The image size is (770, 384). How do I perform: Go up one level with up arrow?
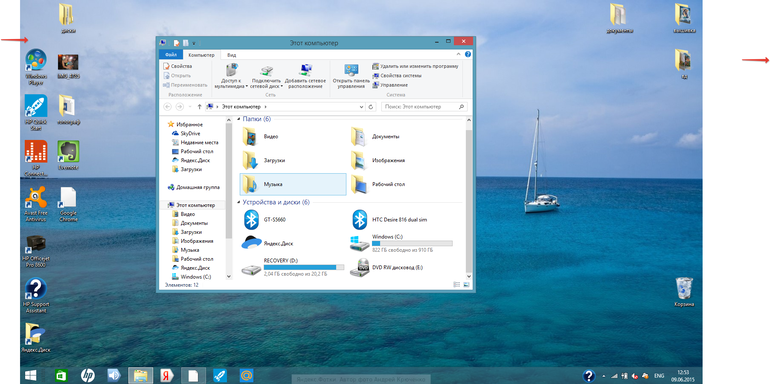pos(199,107)
